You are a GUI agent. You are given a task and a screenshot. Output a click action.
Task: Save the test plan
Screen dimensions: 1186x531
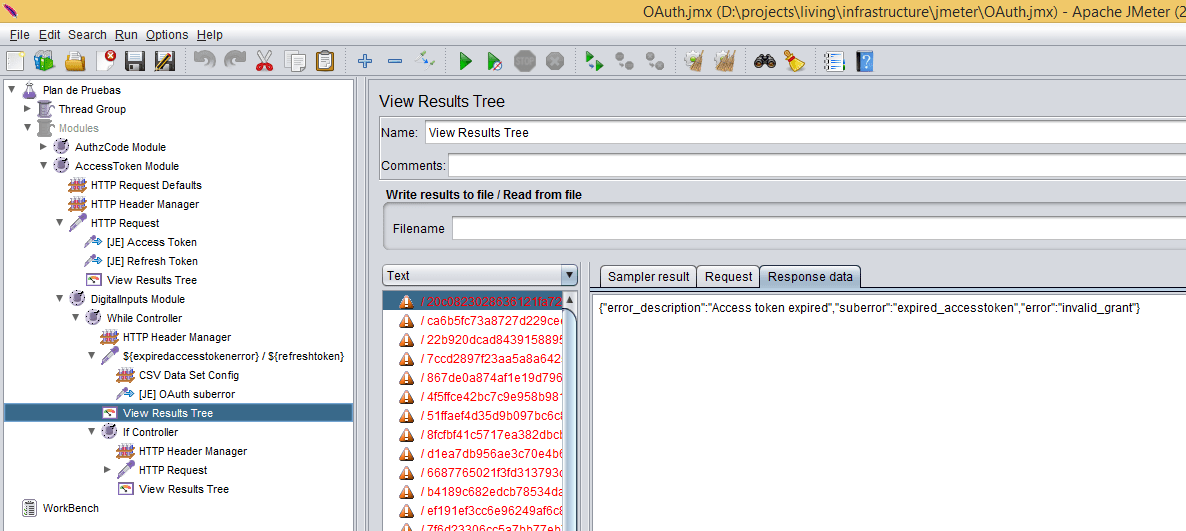click(135, 61)
